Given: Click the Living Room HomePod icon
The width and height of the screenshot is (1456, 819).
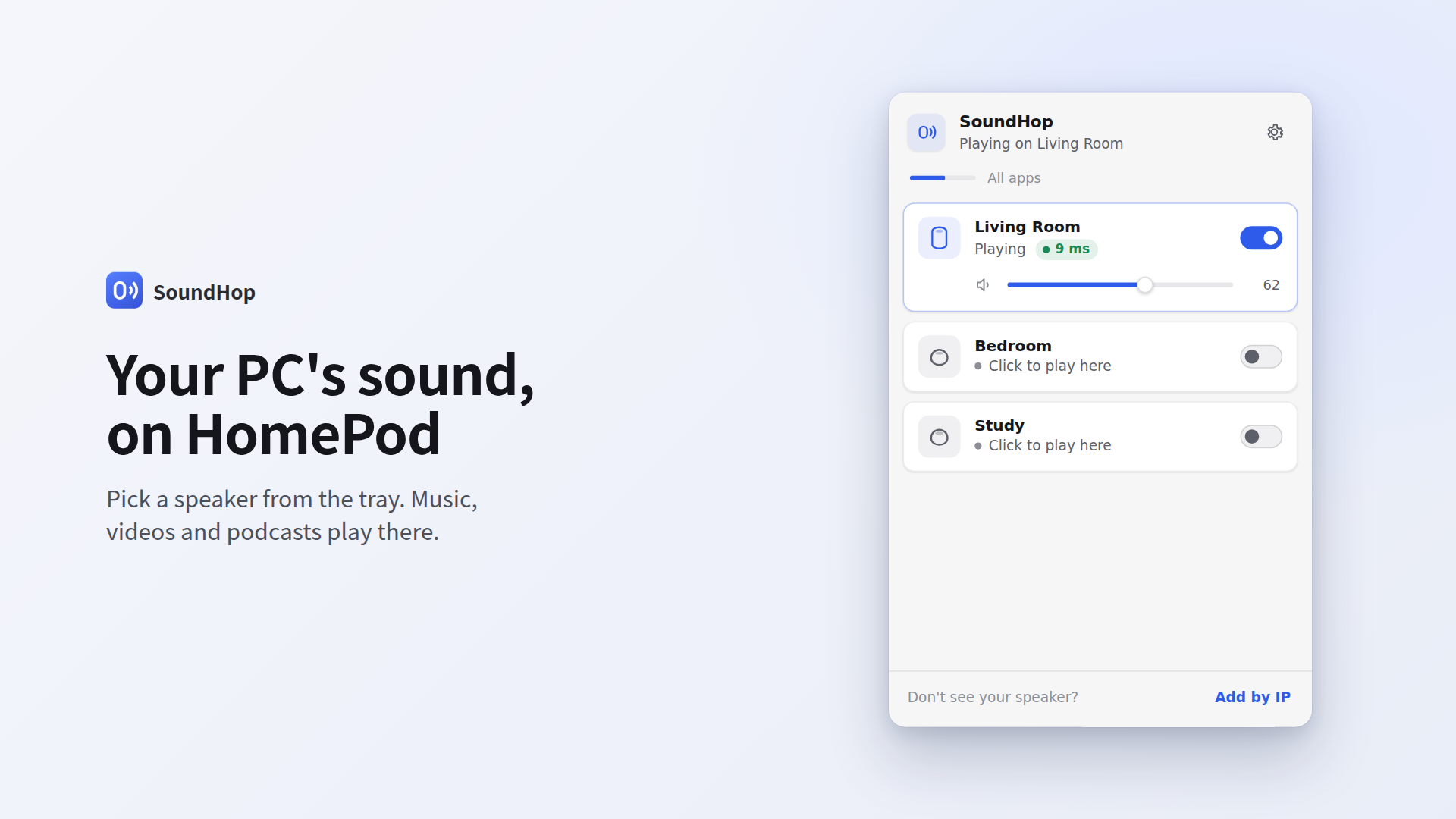Looking at the screenshot, I should coord(939,238).
